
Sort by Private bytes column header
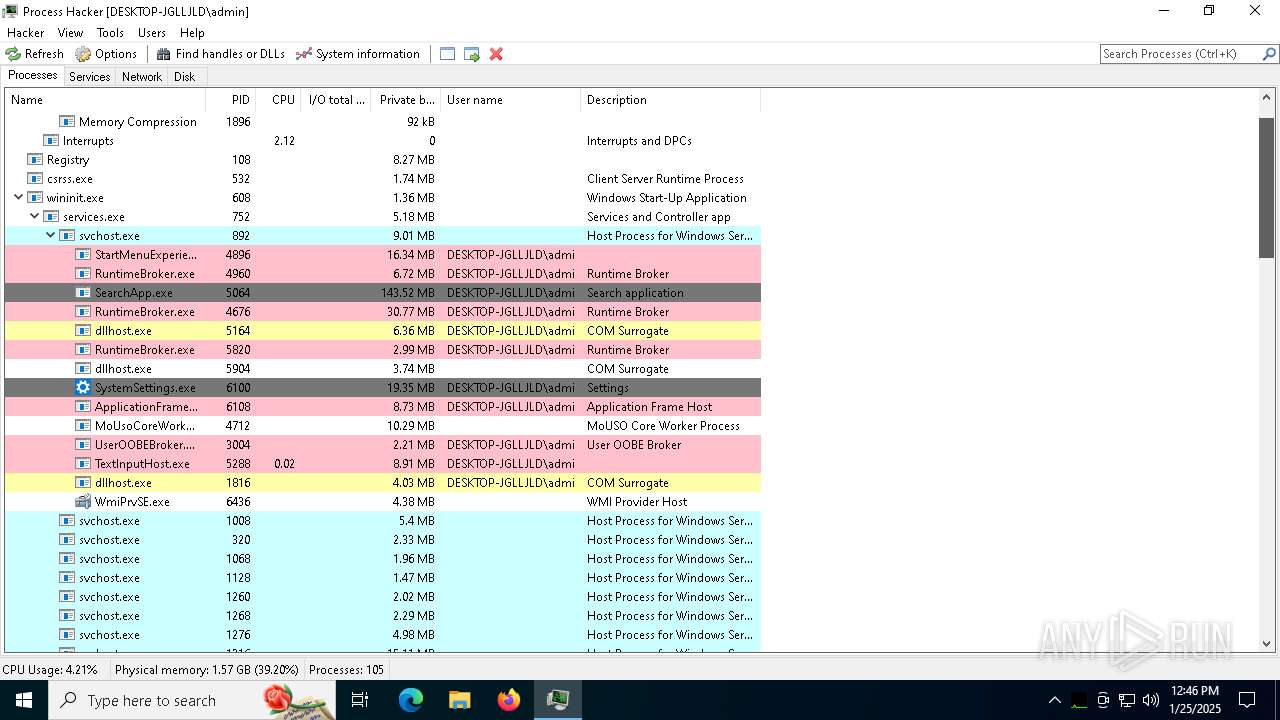pos(406,100)
